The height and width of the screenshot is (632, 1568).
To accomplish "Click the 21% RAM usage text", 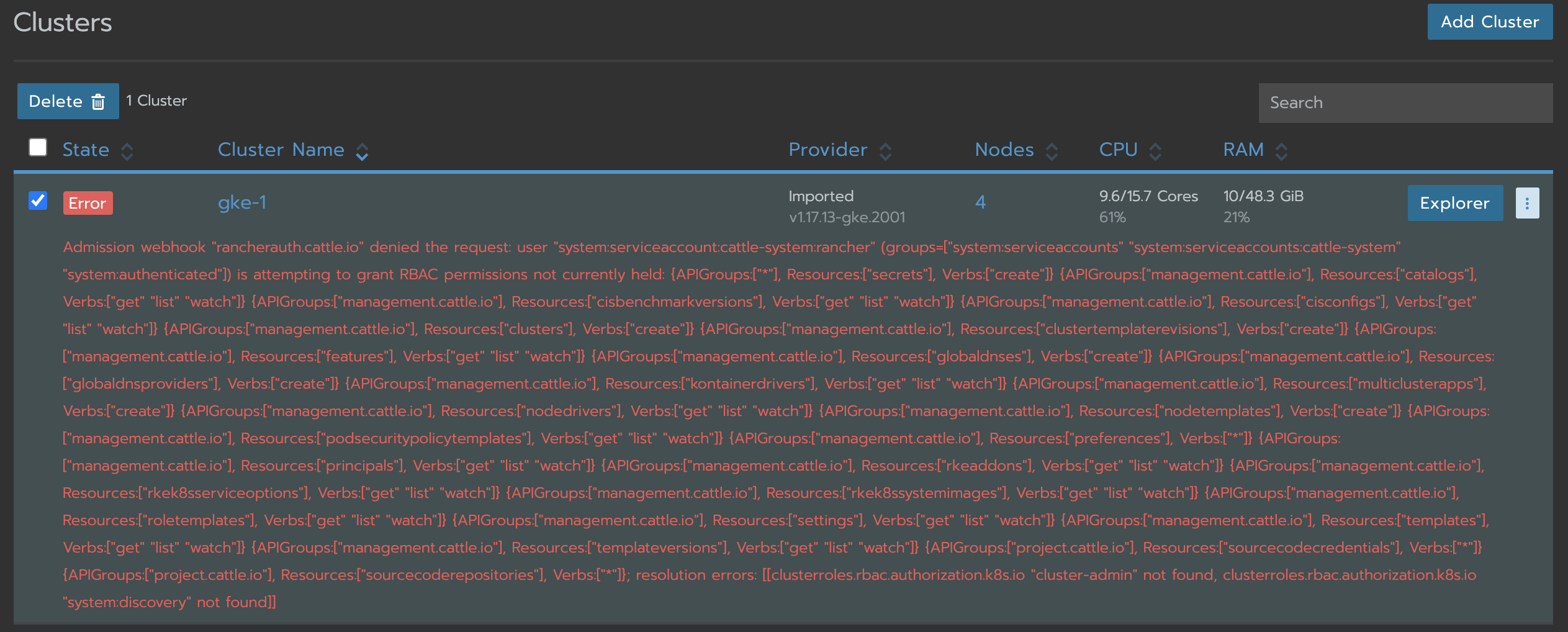I will pyautogui.click(x=1236, y=217).
